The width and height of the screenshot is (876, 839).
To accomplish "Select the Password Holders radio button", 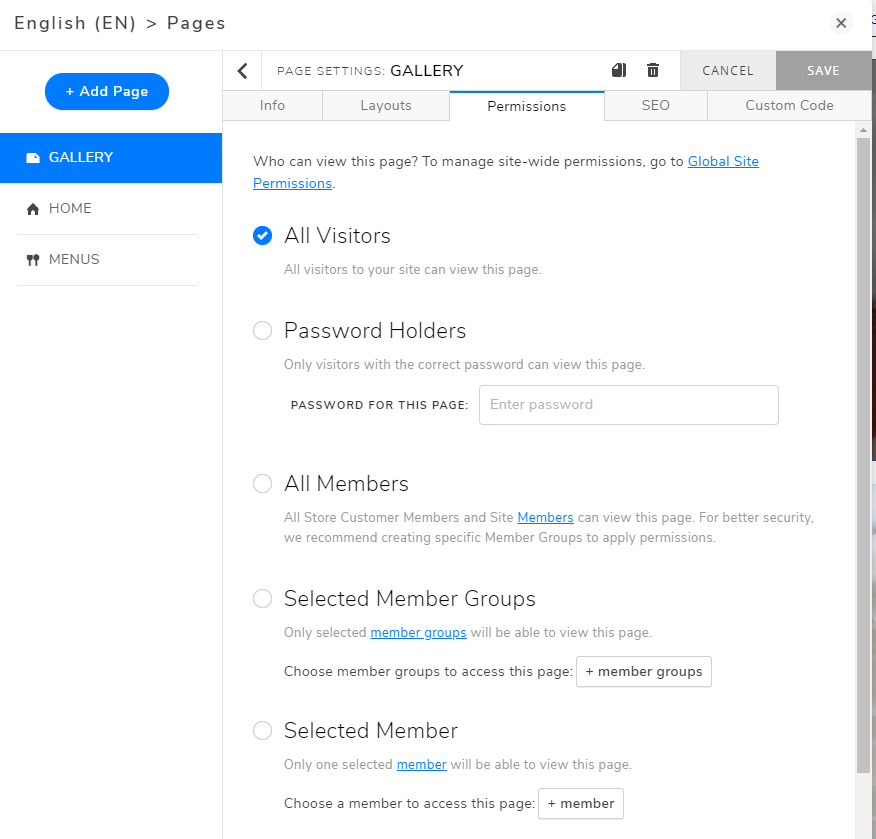I will pos(262,331).
